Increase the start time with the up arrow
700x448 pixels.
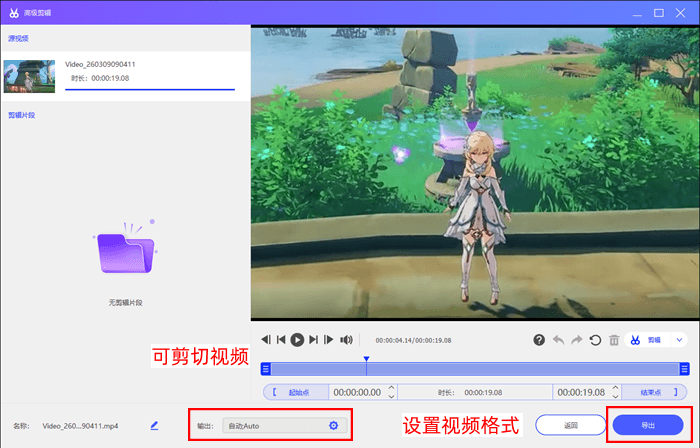pyautogui.click(x=392, y=388)
